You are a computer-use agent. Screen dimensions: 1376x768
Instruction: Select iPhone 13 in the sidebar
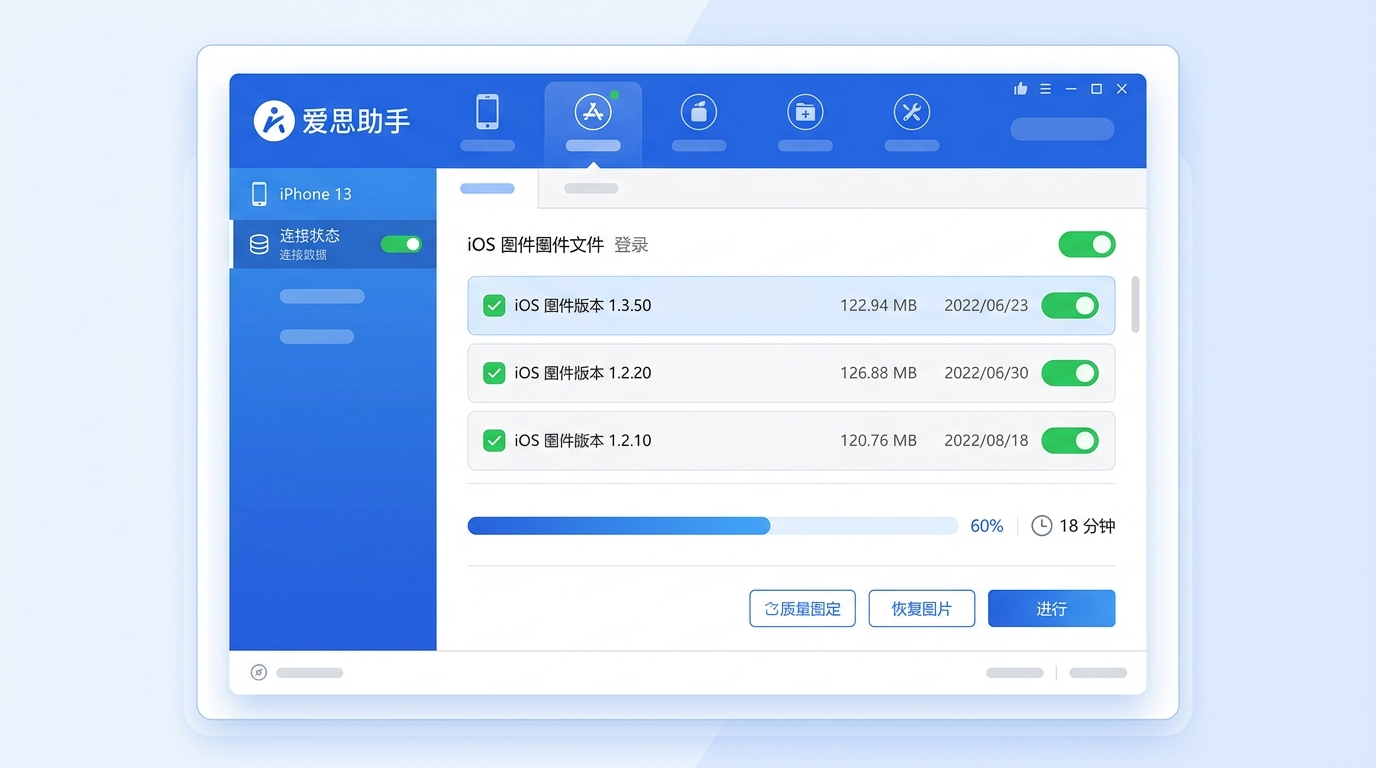click(333, 194)
